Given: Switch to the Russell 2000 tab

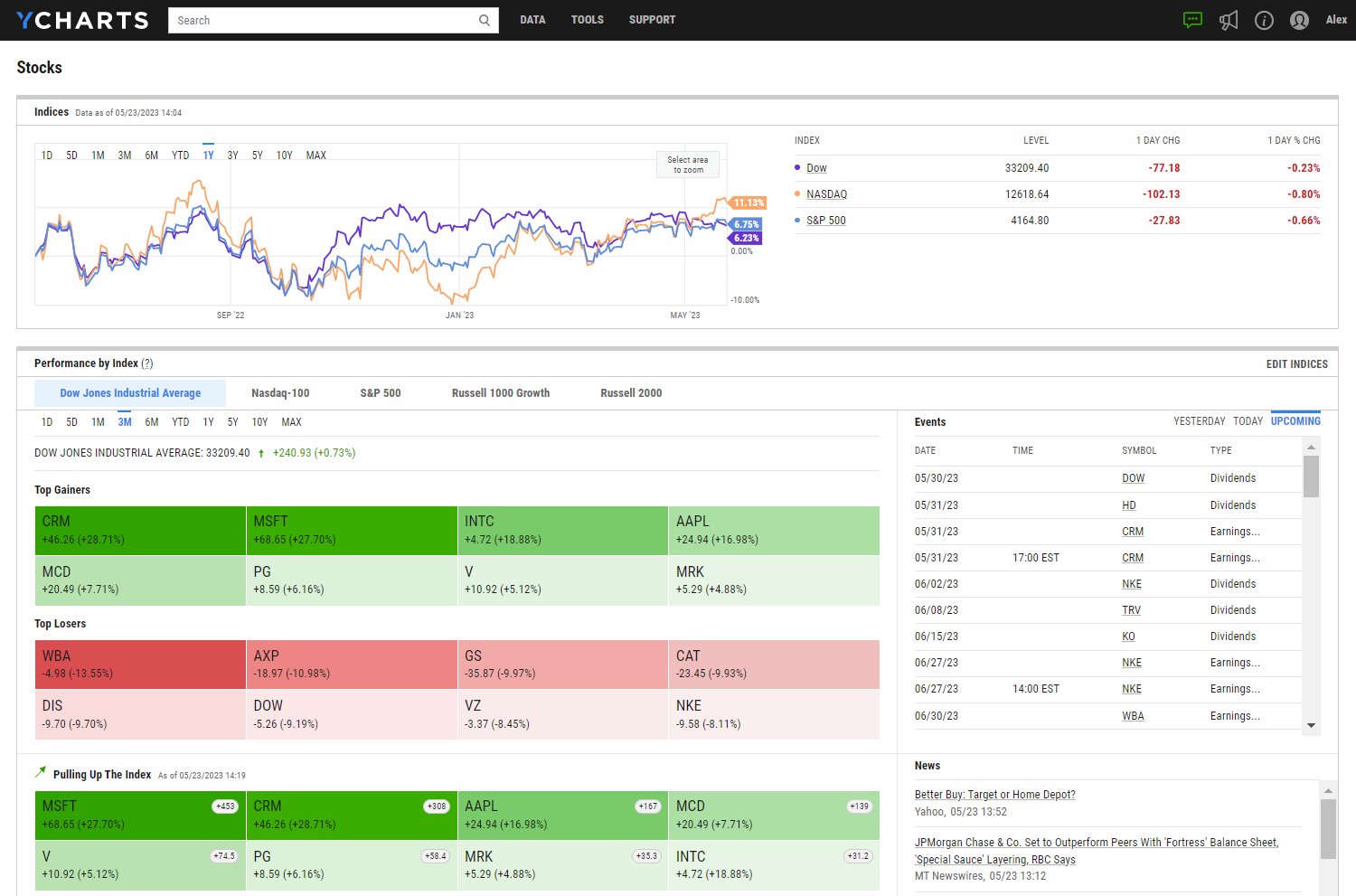Looking at the screenshot, I should 631,393.
